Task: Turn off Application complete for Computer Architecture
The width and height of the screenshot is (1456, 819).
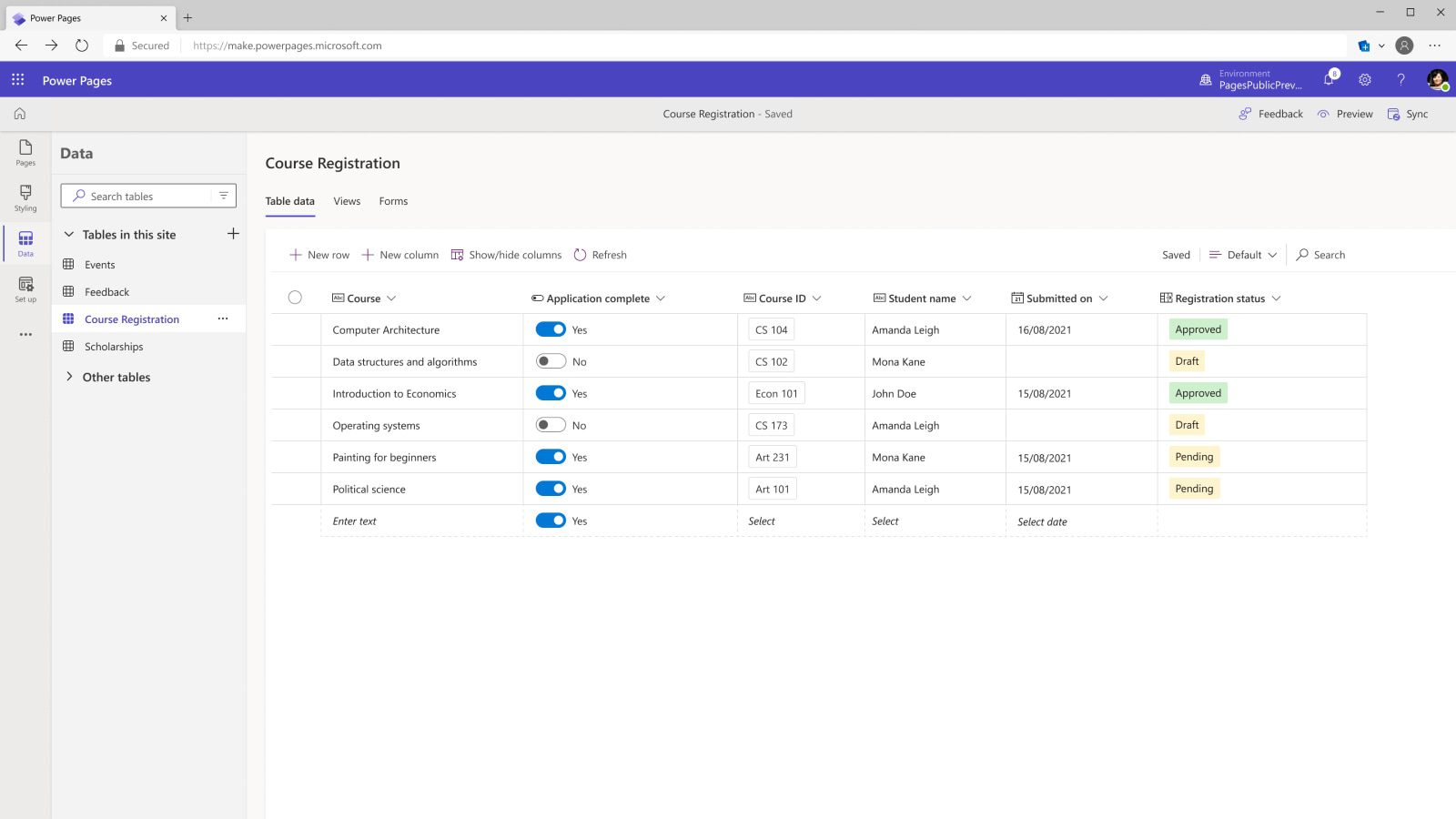Action: (x=551, y=329)
